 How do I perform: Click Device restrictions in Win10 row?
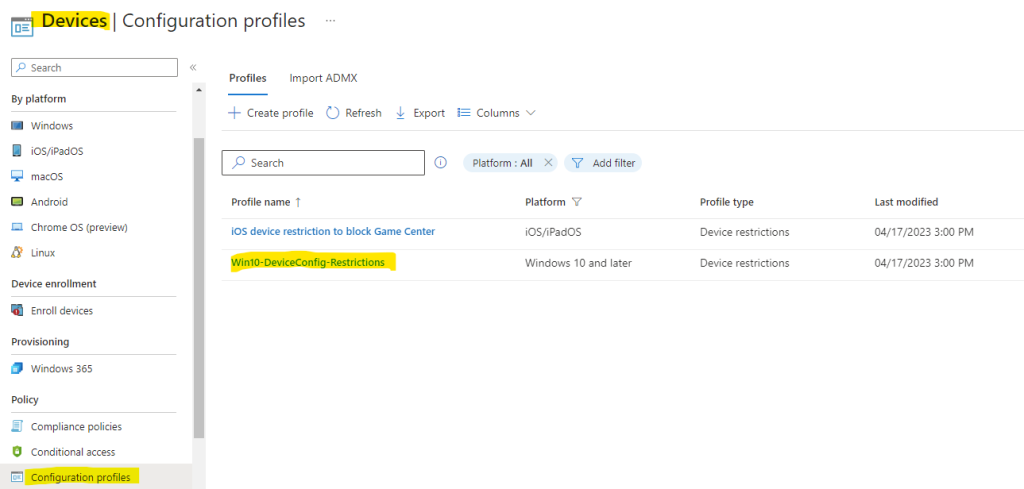(744, 262)
